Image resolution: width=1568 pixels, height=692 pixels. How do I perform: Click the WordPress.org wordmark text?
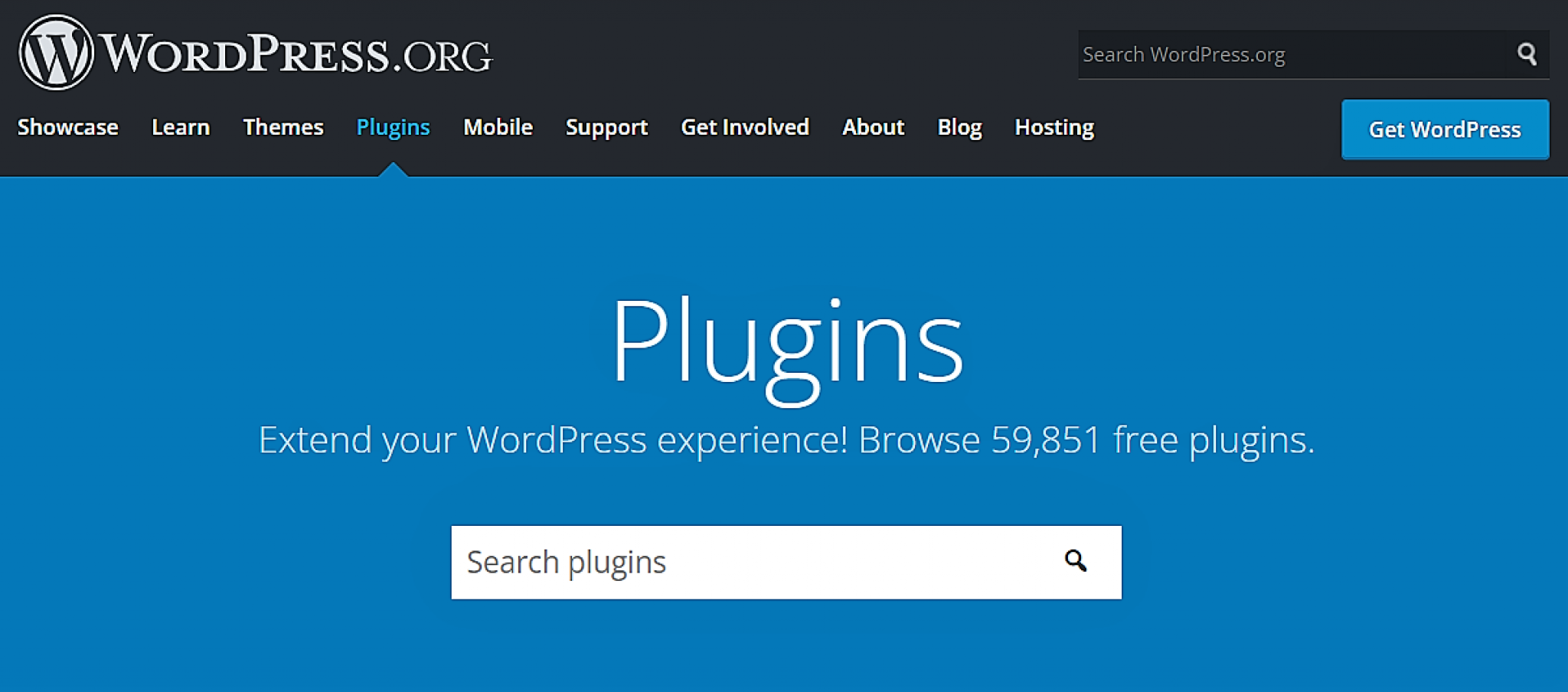296,54
